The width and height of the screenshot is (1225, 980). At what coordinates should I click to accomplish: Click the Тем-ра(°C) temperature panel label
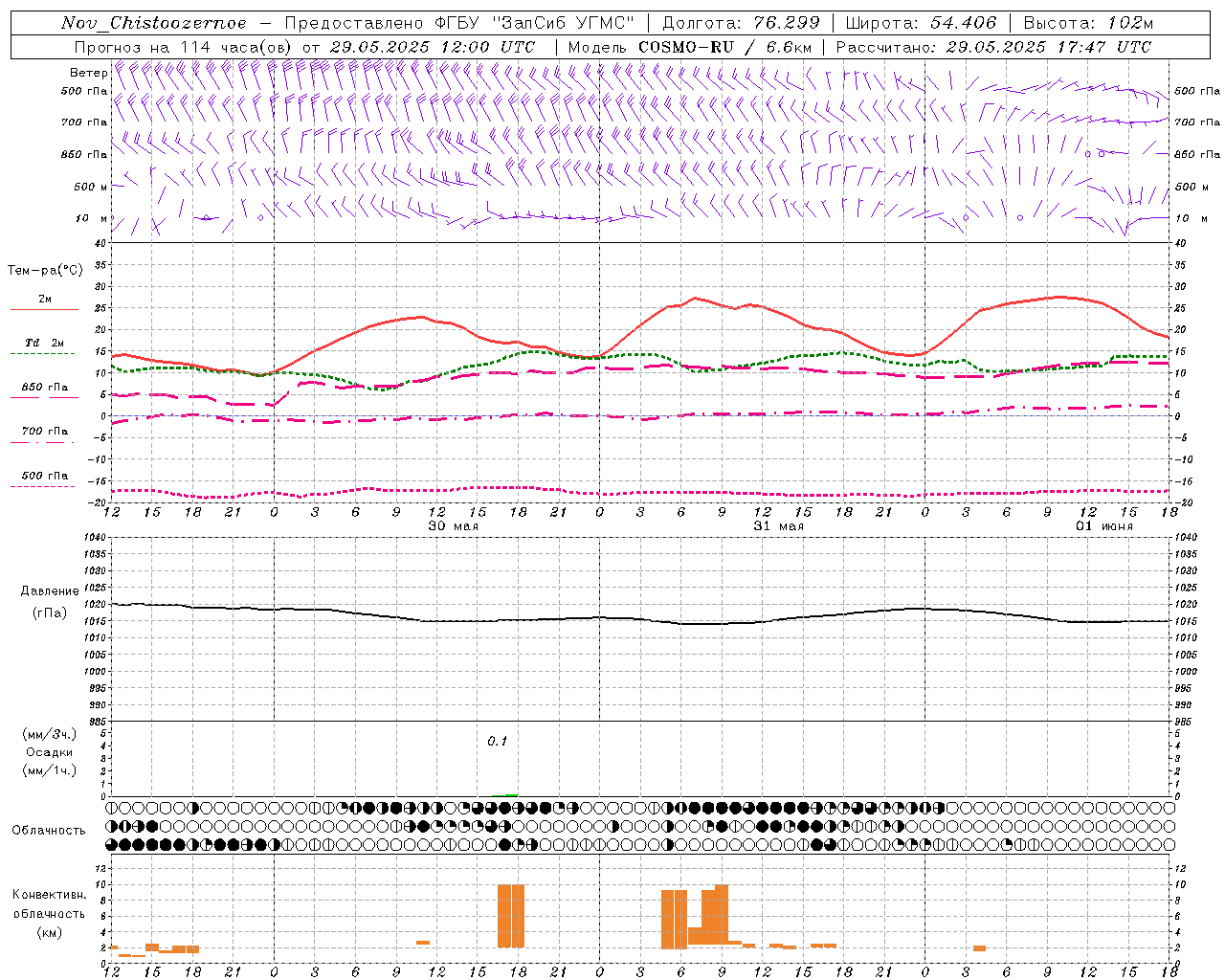(x=45, y=271)
